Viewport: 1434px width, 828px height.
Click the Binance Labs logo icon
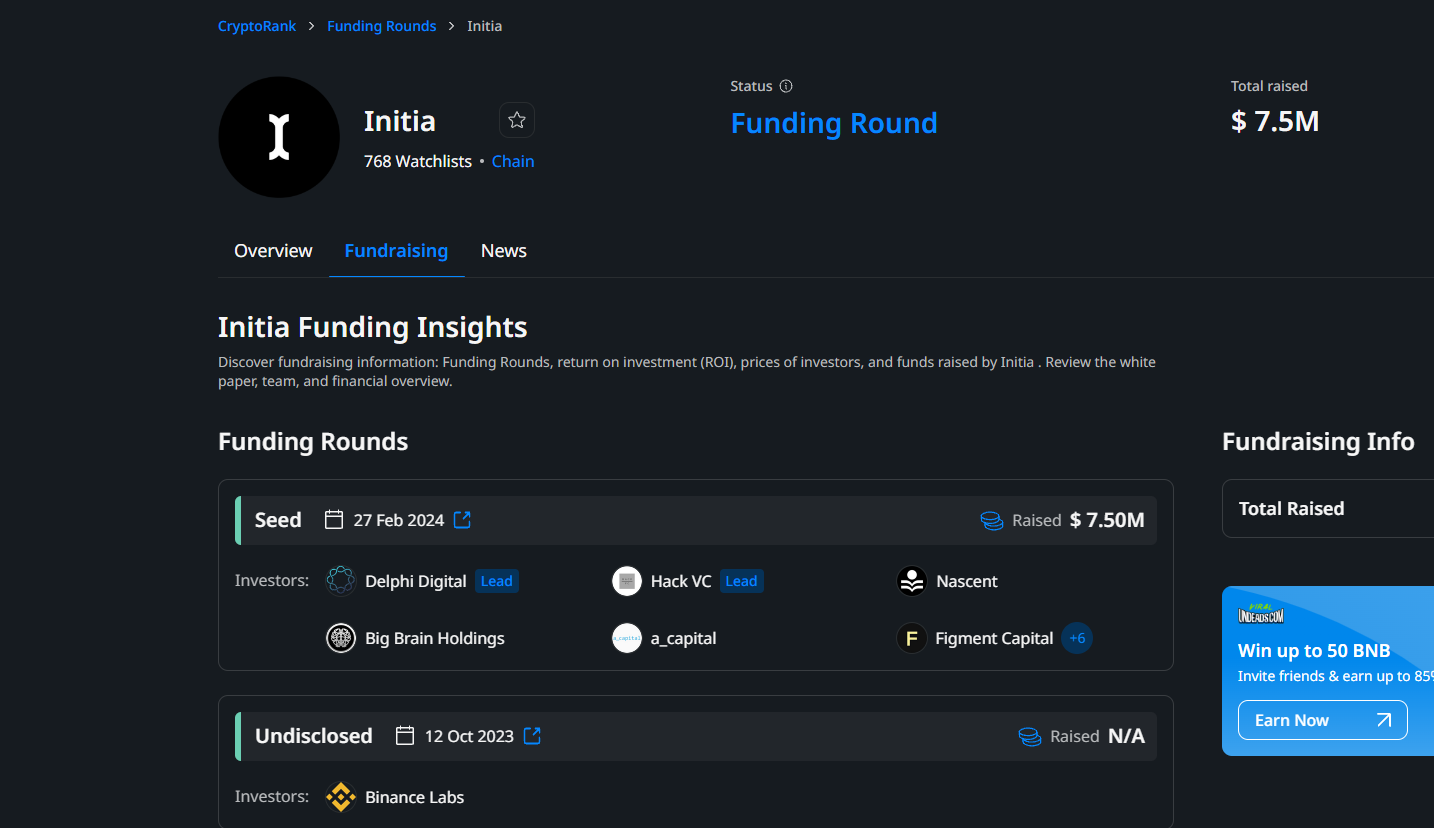pos(341,797)
